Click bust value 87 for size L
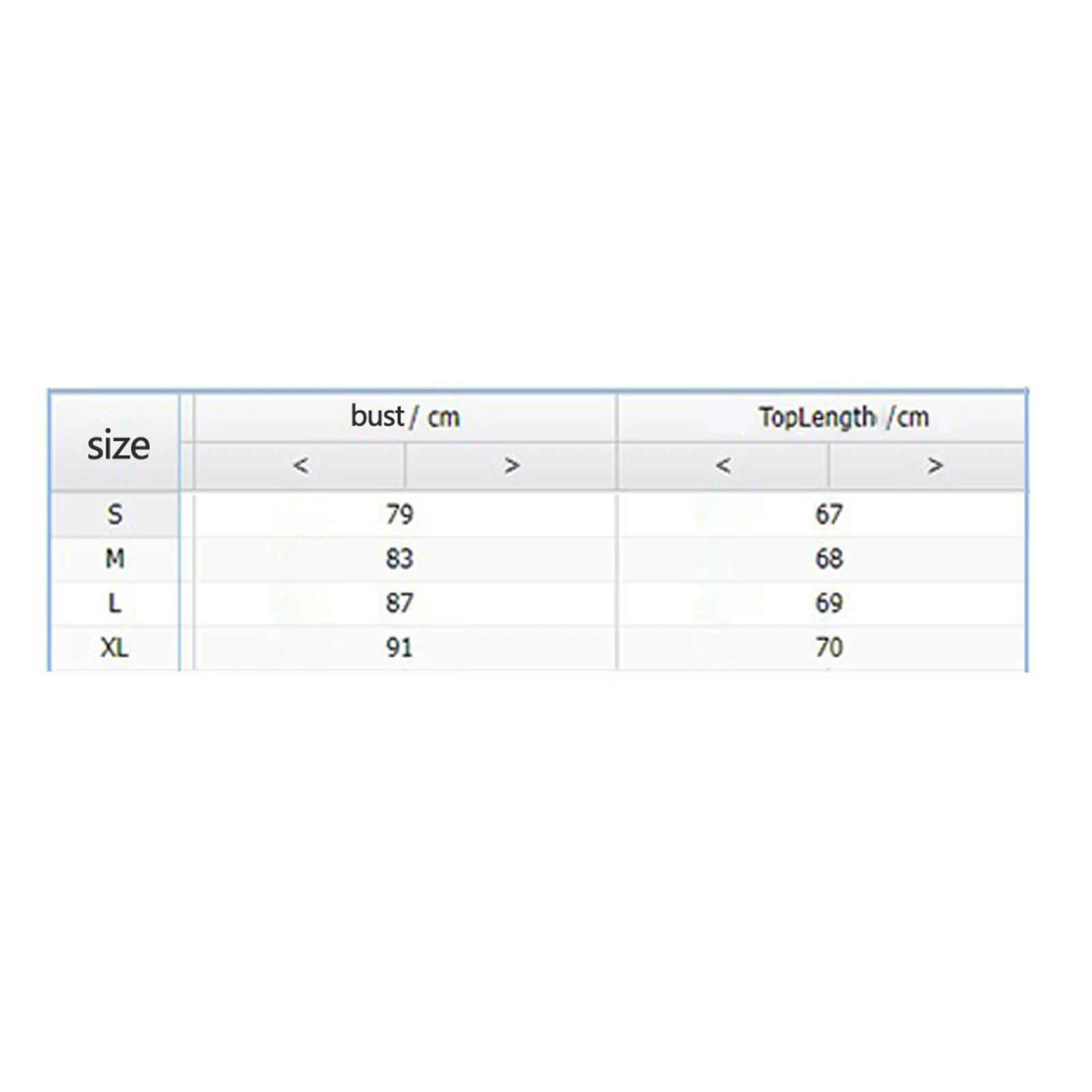The width and height of the screenshot is (1092, 1092). pos(400,604)
